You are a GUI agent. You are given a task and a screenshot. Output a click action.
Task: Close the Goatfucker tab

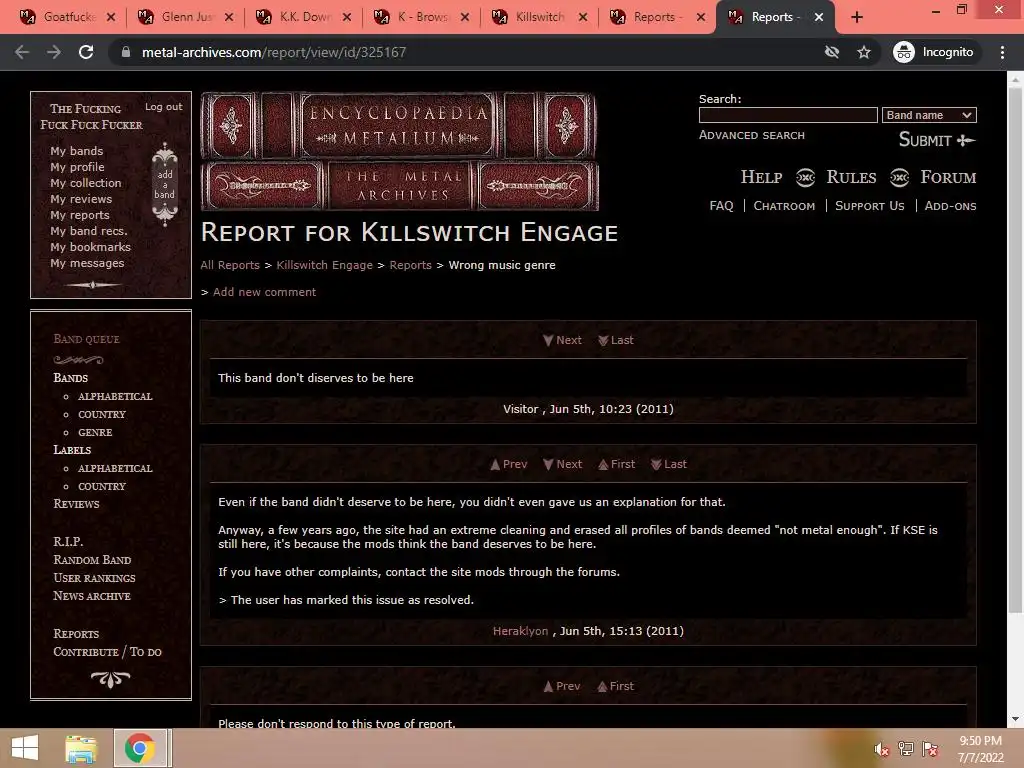coord(111,17)
